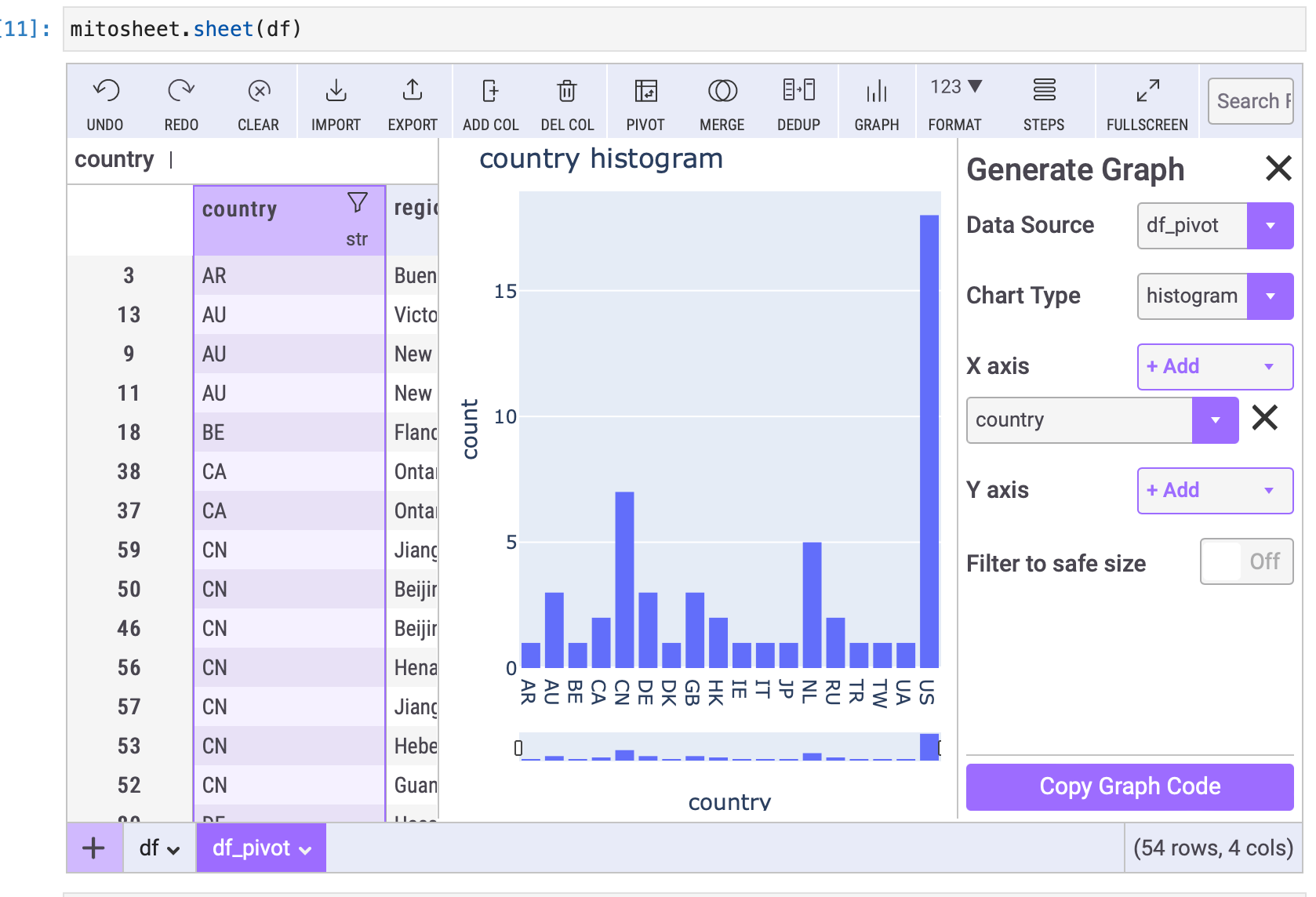The height and width of the screenshot is (897, 1316).
Task: Click the Copy Graph Code button
Action: [x=1129, y=786]
